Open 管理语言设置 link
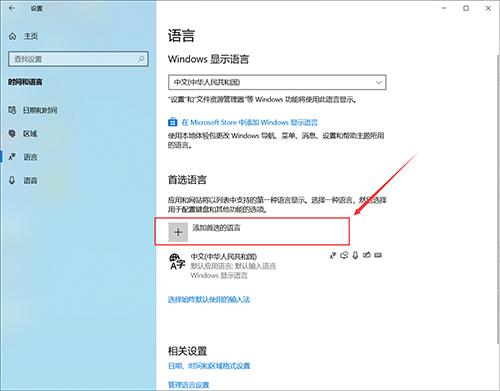The height and width of the screenshot is (391, 500). click(188, 385)
